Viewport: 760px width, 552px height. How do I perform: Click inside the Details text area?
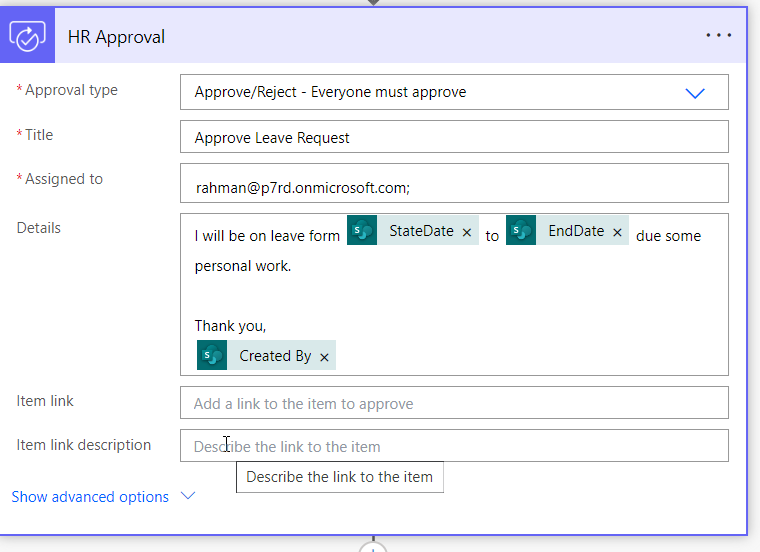pos(454,295)
